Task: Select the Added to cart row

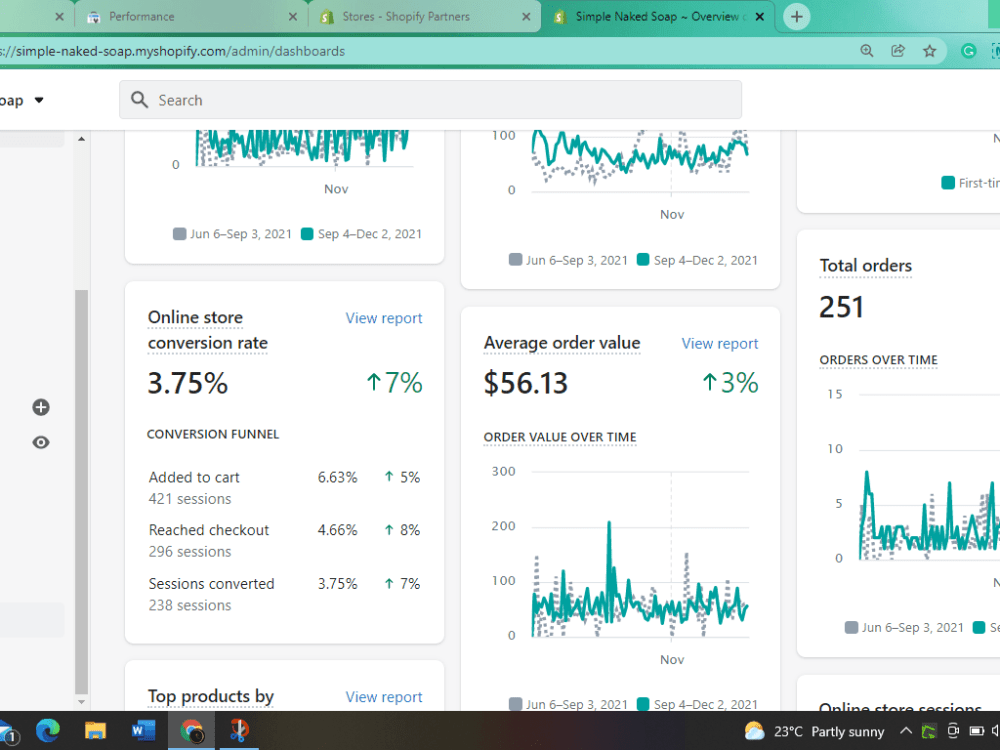Action: (284, 488)
